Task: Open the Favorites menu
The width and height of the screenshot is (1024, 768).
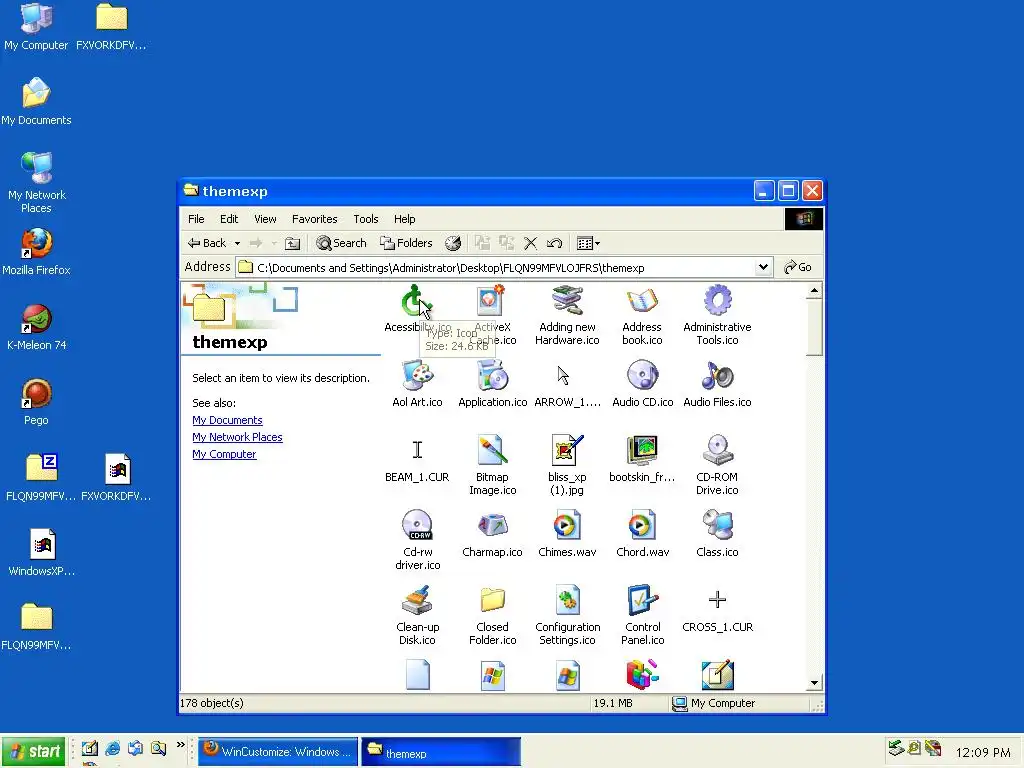Action: coord(315,219)
